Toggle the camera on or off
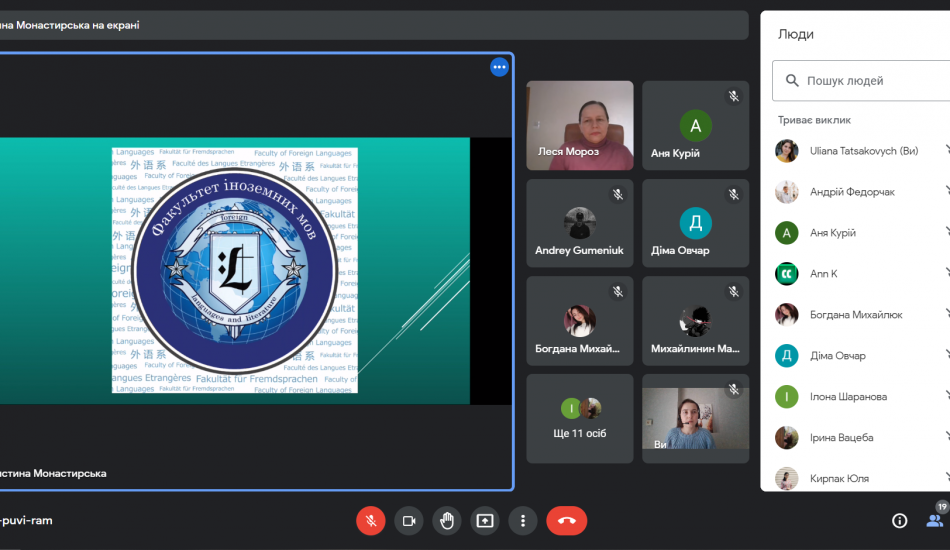This screenshot has width=950, height=550. pos(408,520)
